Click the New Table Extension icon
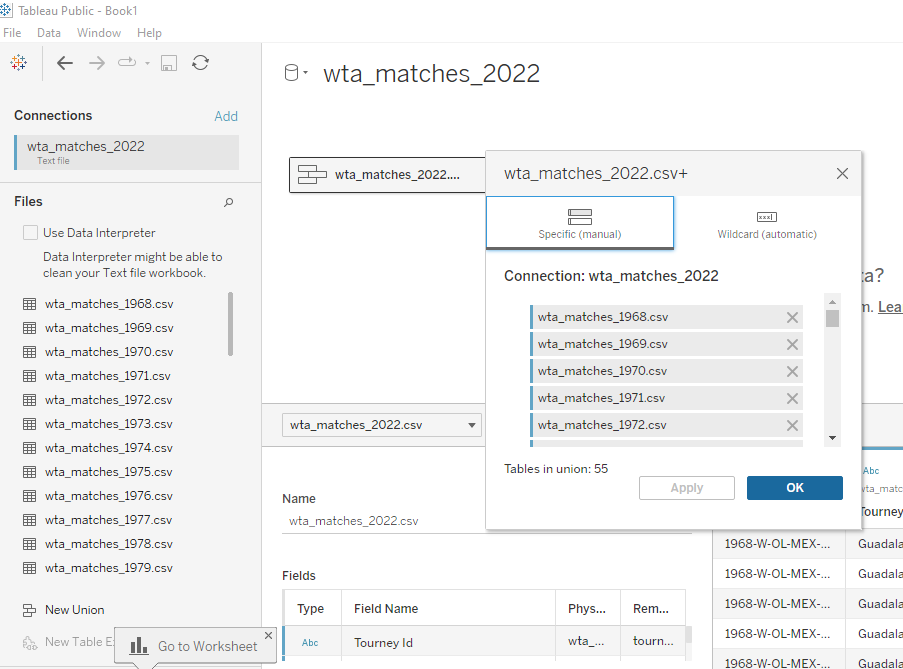903x669 pixels. pyautogui.click(x=29, y=643)
